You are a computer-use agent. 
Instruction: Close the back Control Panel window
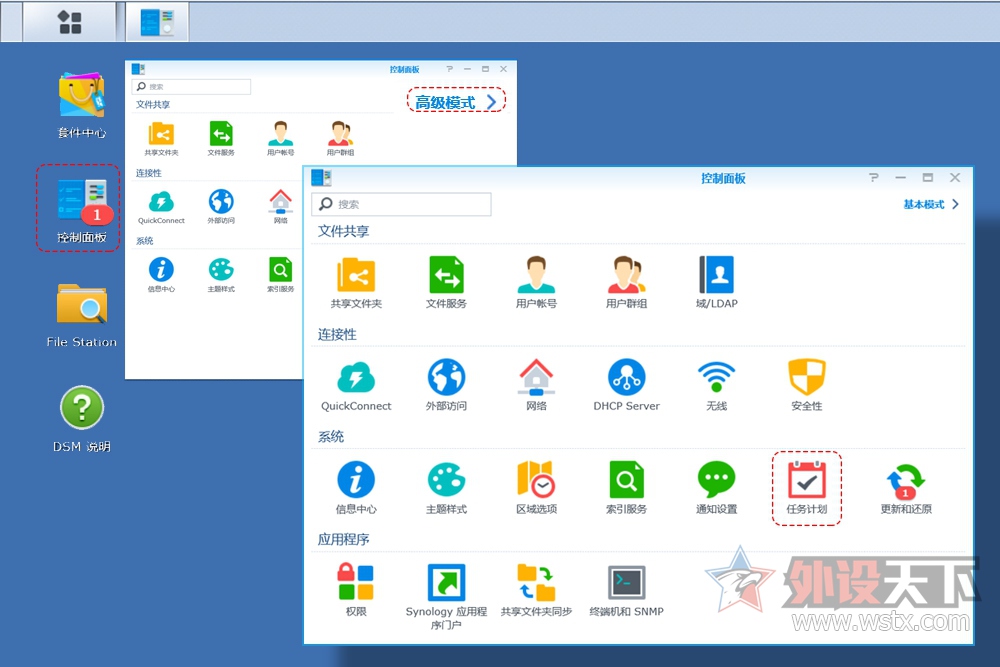503,68
